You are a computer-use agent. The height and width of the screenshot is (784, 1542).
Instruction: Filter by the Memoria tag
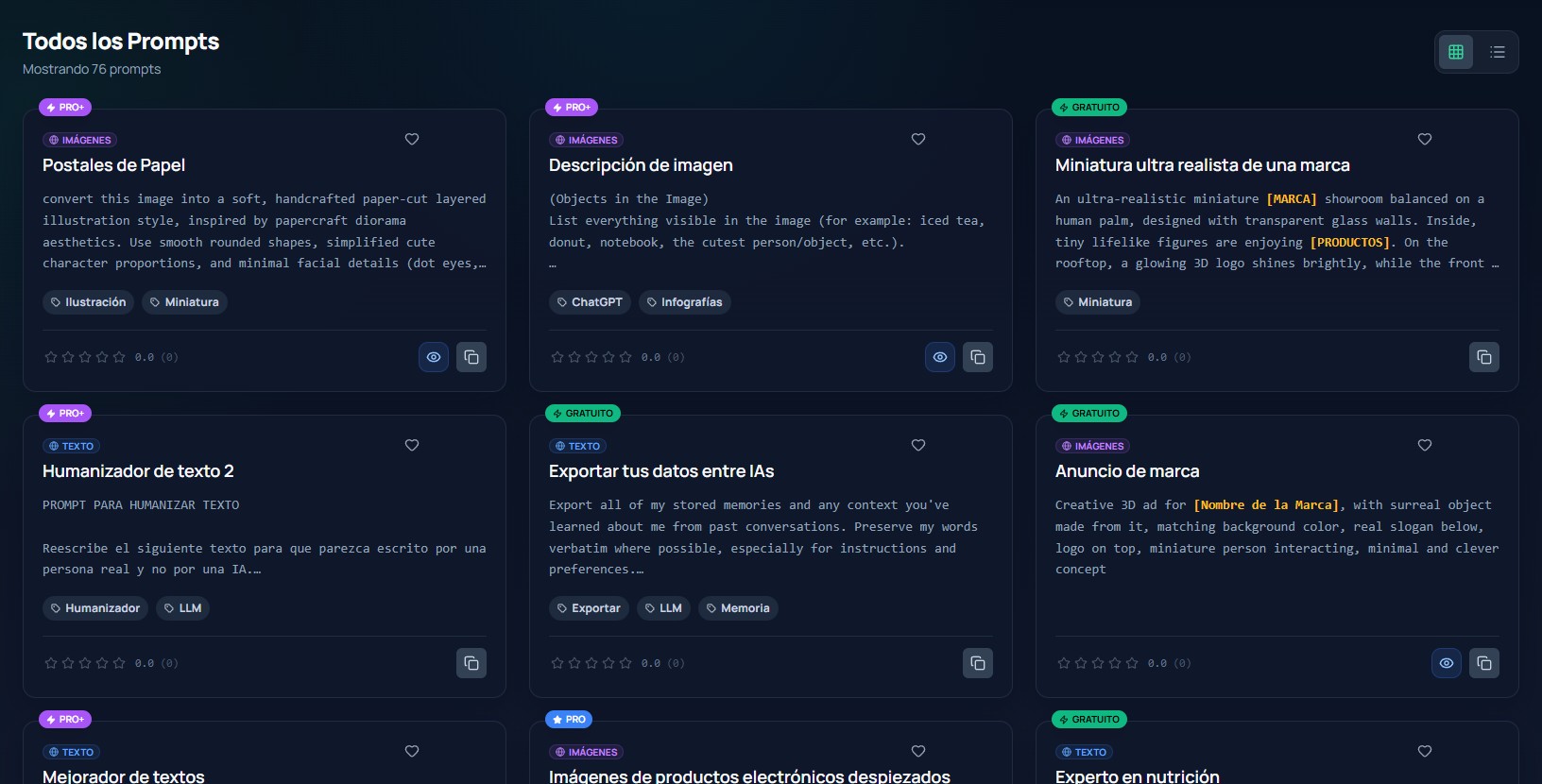pyautogui.click(x=738, y=608)
